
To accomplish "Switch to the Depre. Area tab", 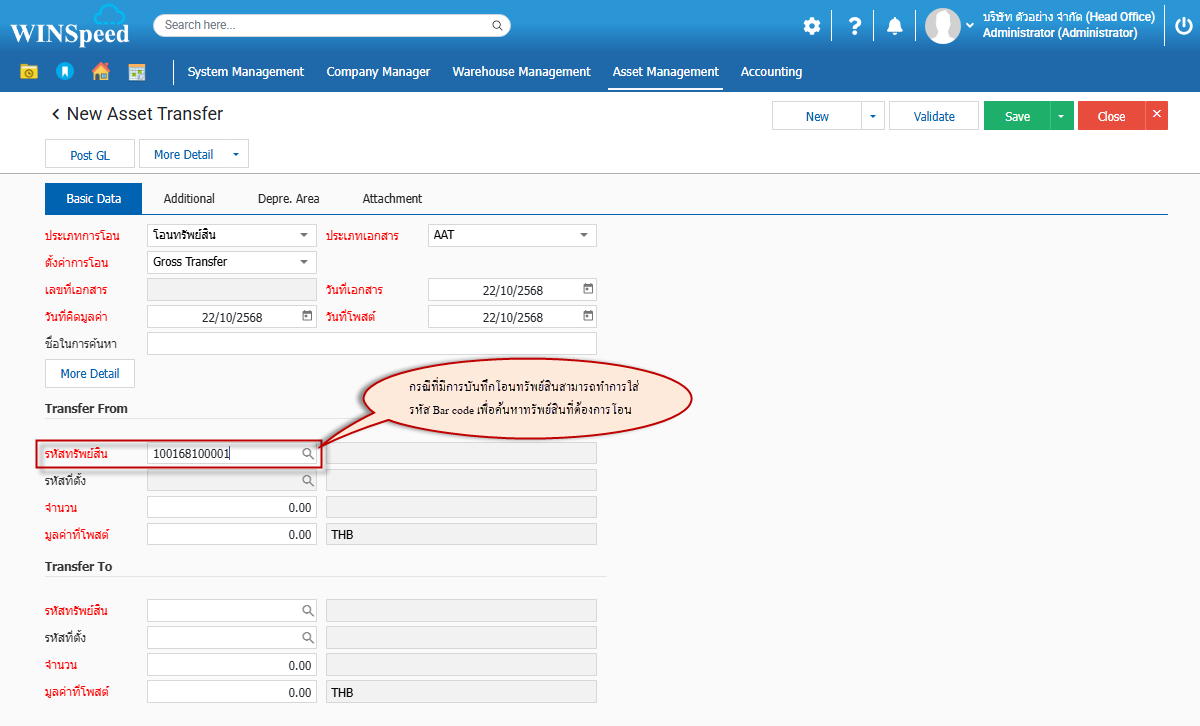I will tap(288, 199).
